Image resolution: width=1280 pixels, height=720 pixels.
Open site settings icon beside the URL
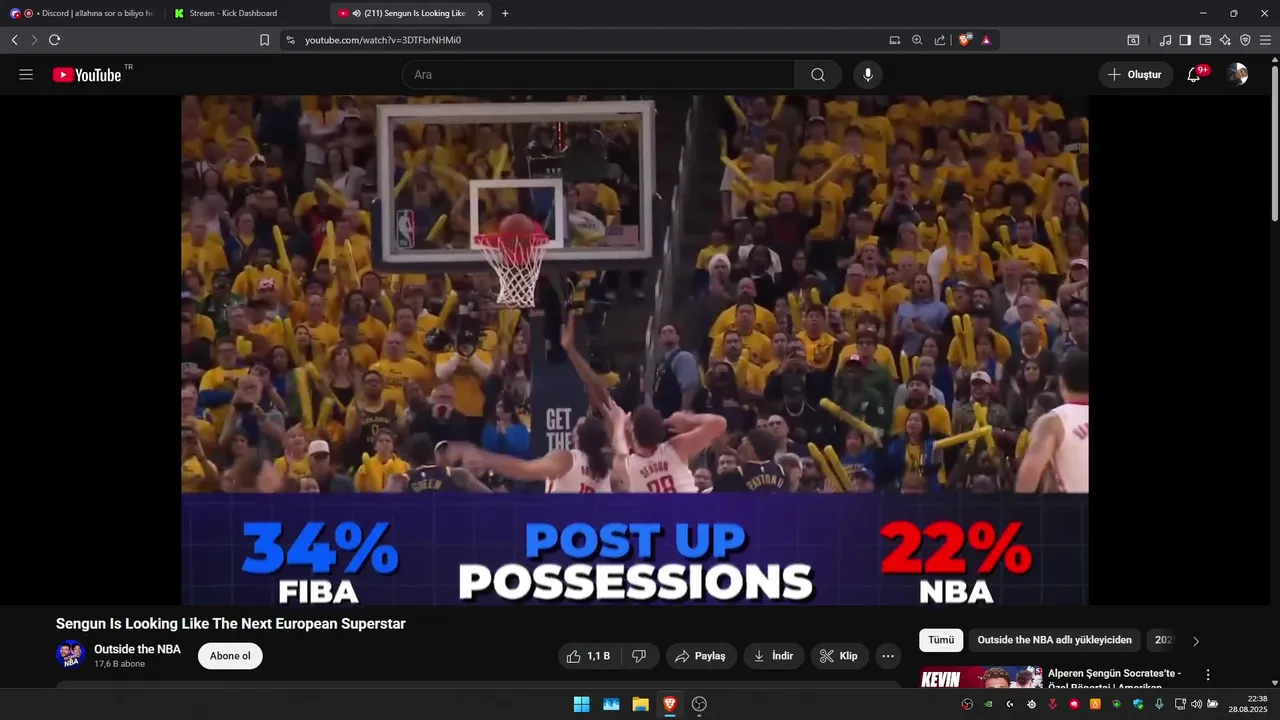(x=290, y=40)
